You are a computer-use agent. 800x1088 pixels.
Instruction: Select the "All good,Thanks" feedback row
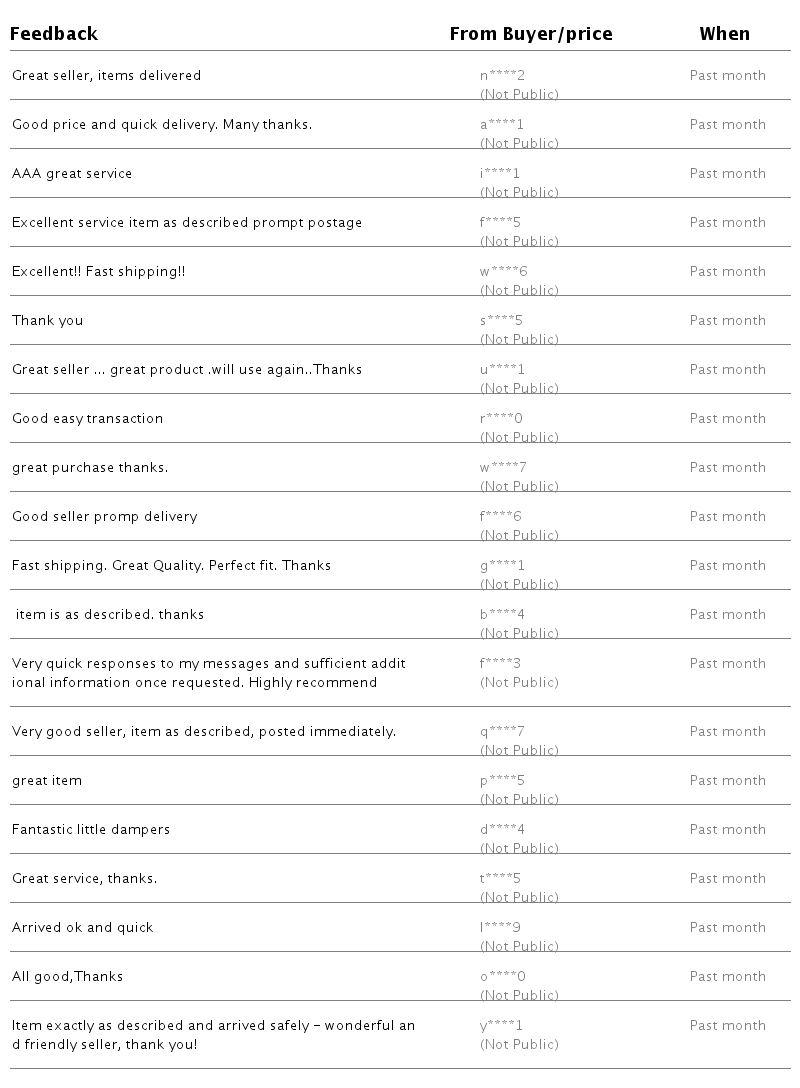[67, 977]
